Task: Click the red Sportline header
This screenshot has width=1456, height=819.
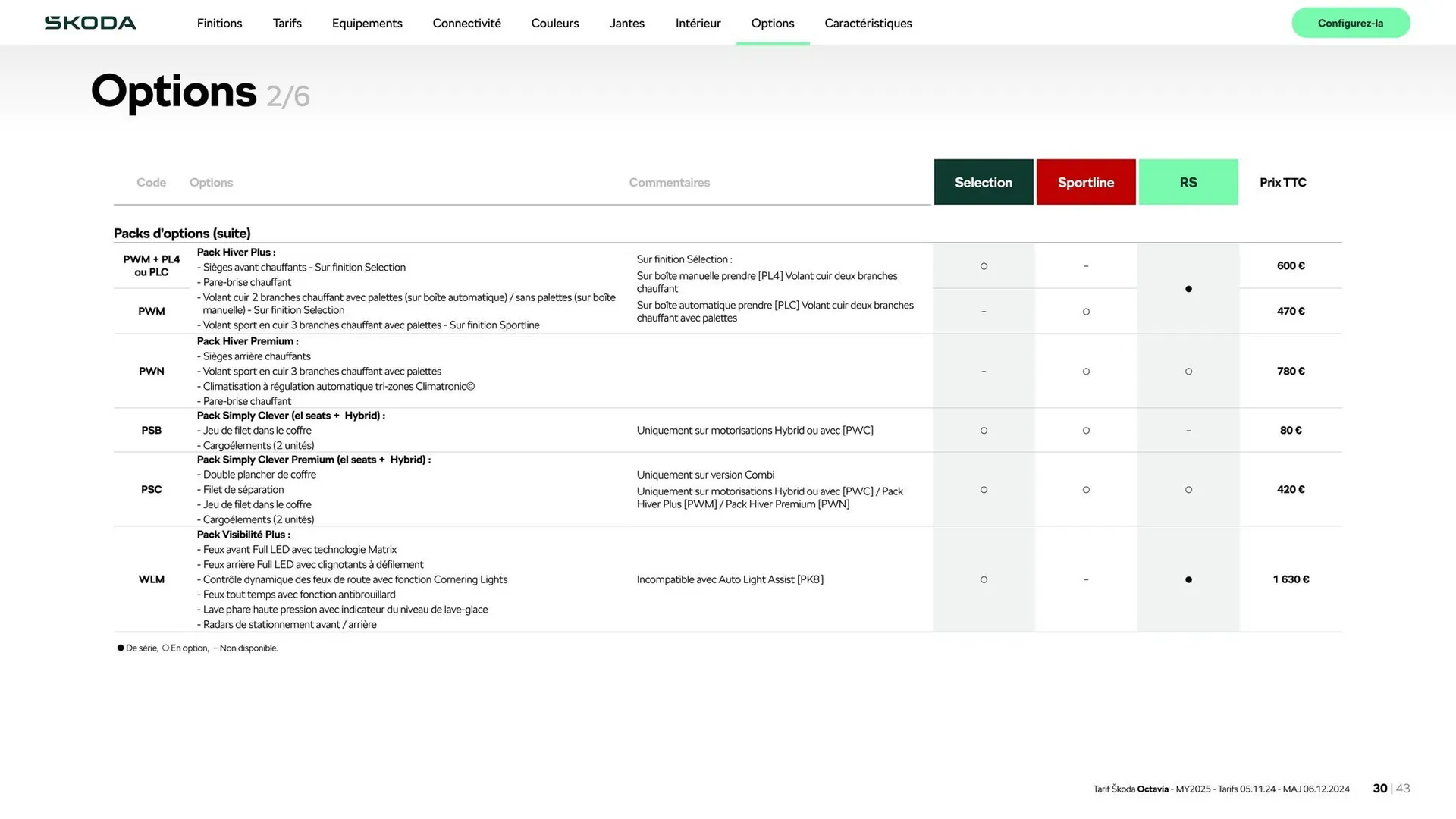Action: (1085, 182)
